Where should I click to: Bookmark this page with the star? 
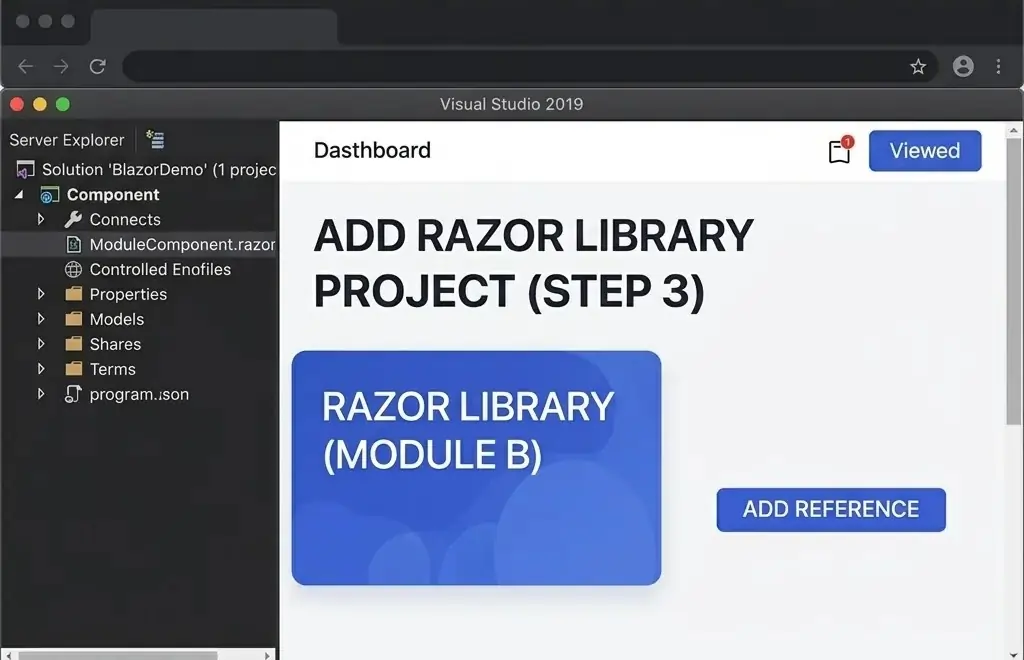(x=918, y=66)
